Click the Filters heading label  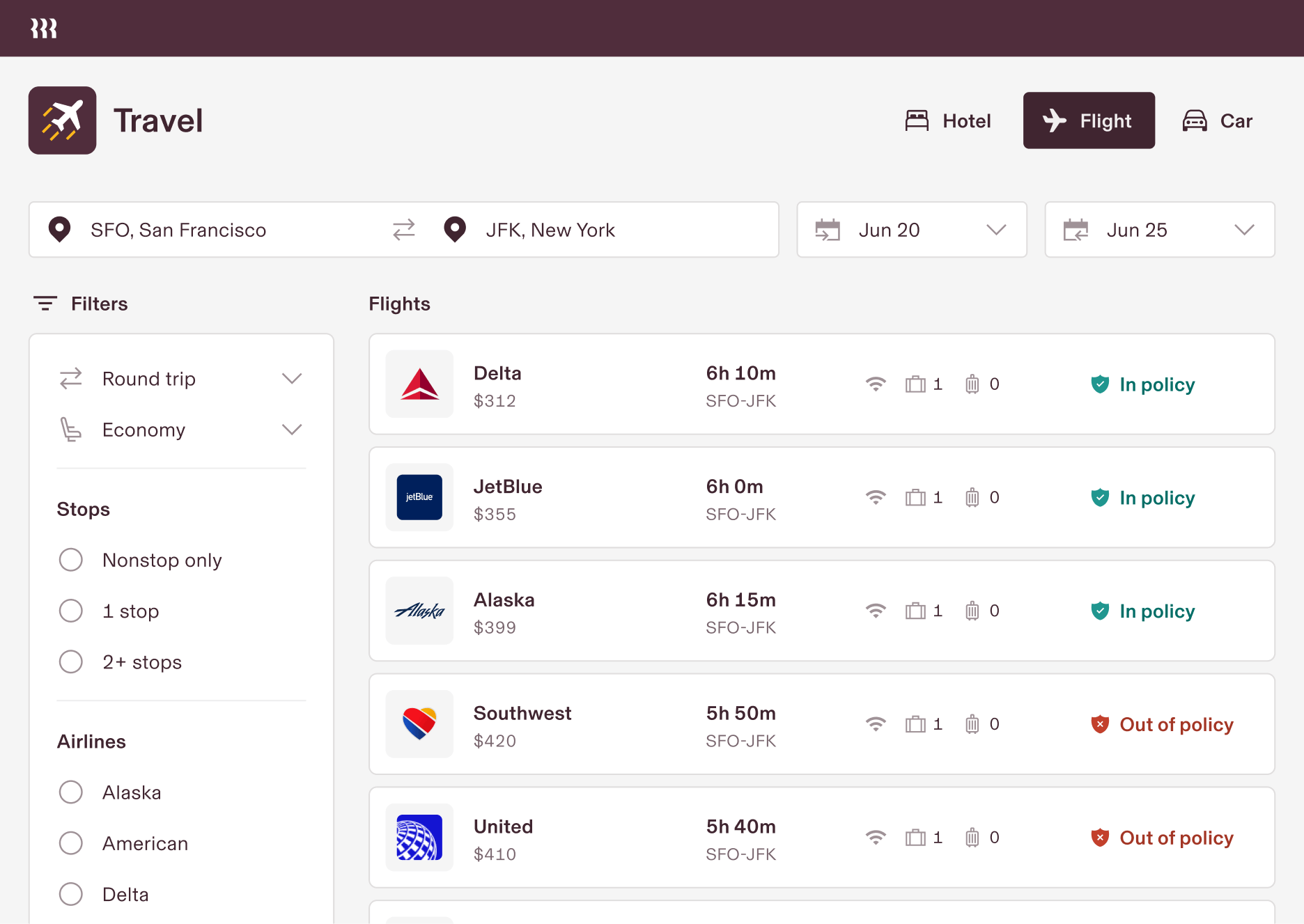(100, 304)
